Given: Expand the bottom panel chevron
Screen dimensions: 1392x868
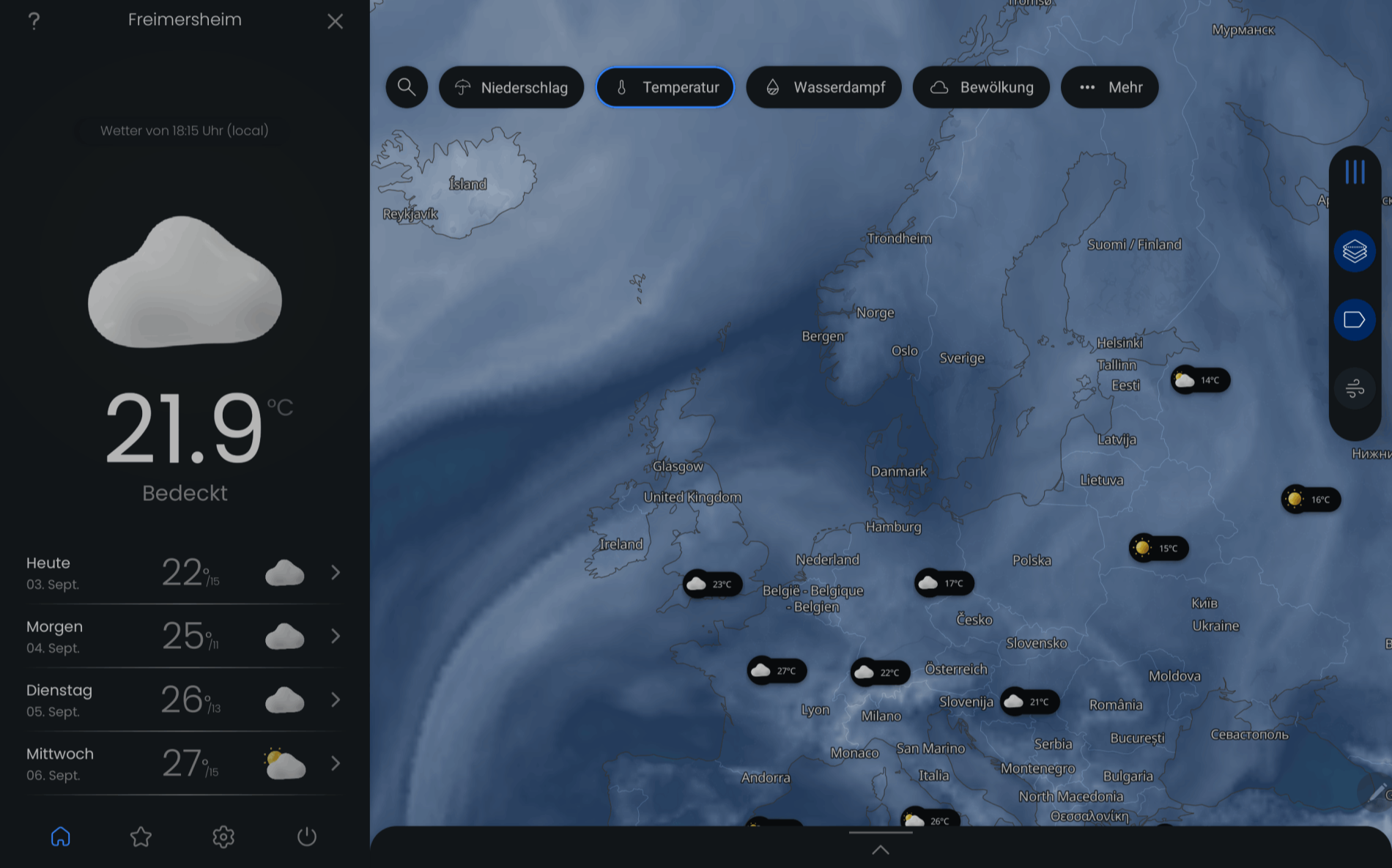Looking at the screenshot, I should pos(881,850).
